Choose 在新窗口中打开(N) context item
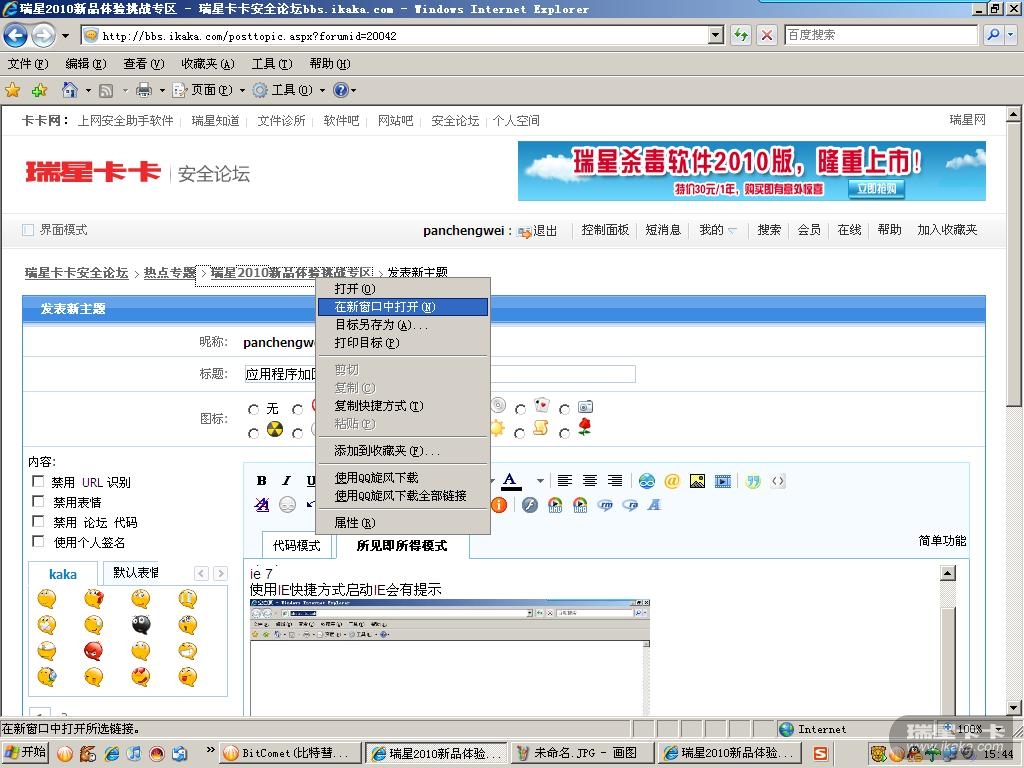This screenshot has height=768, width=1024. tap(402, 307)
